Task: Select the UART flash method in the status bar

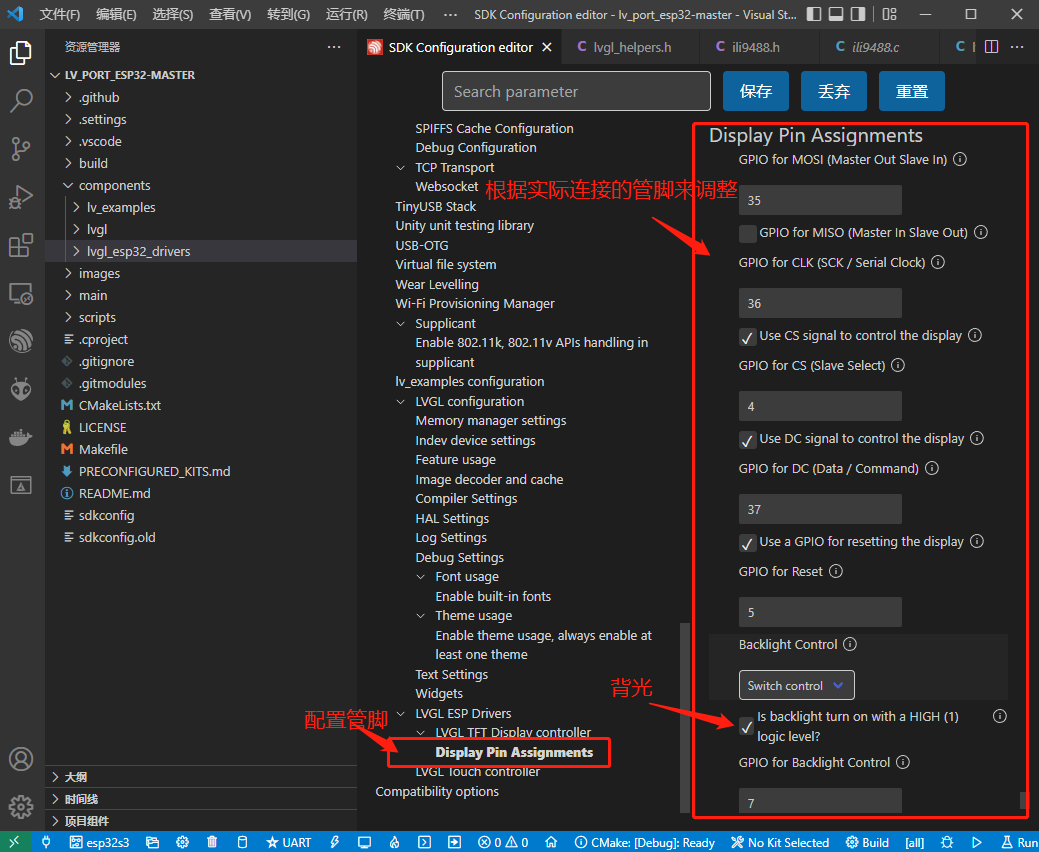Action: 288,842
